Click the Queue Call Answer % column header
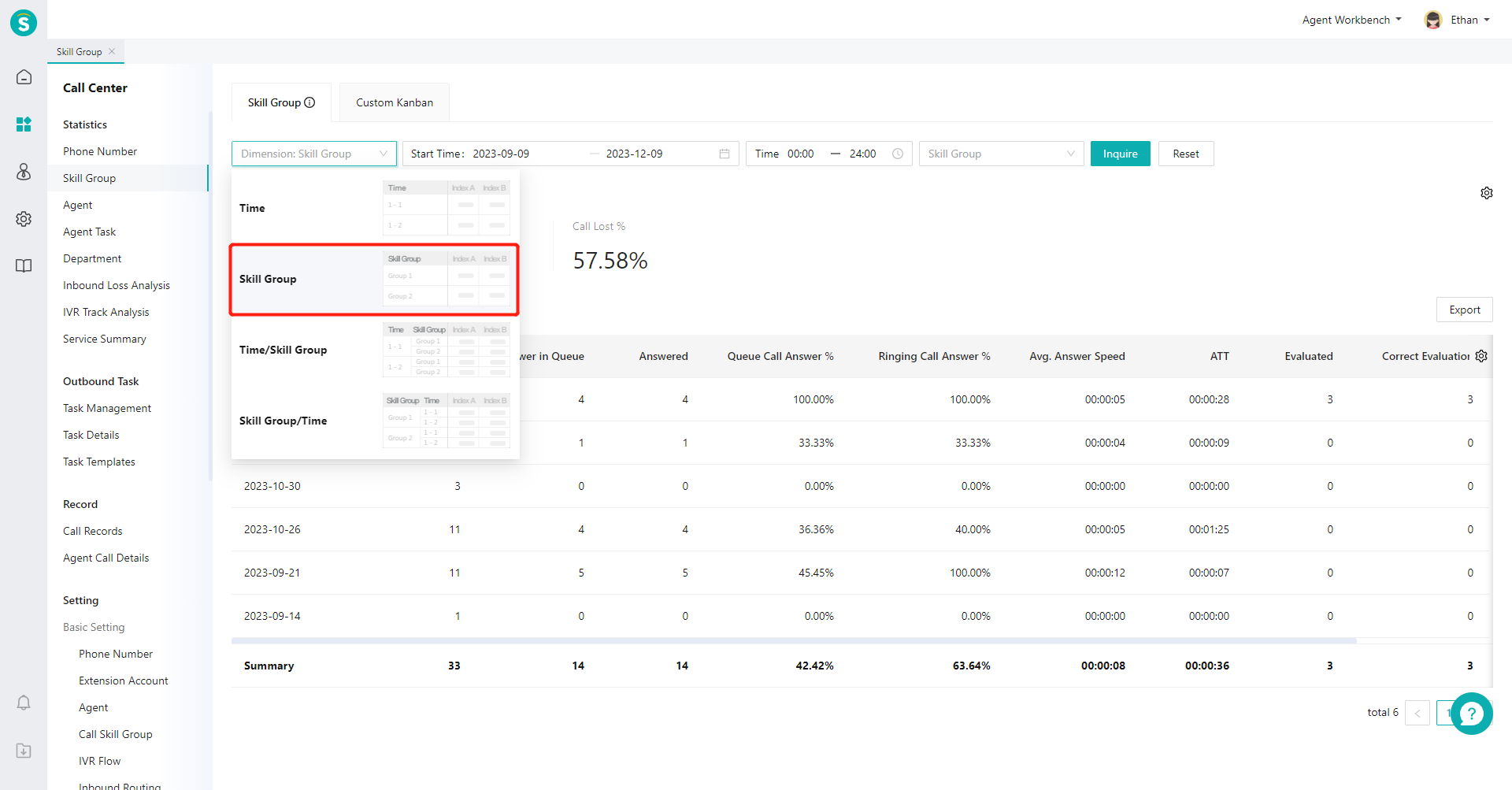Viewport: 1512px width, 790px height. [x=780, y=356]
